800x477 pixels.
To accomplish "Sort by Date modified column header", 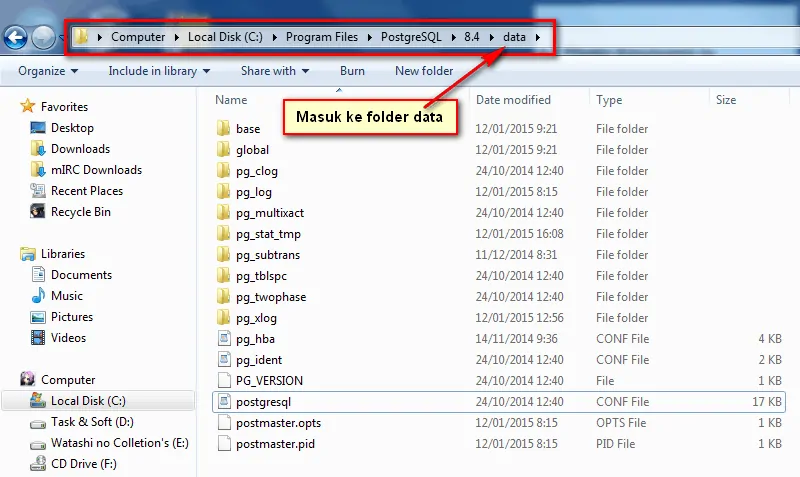I will (x=513, y=99).
